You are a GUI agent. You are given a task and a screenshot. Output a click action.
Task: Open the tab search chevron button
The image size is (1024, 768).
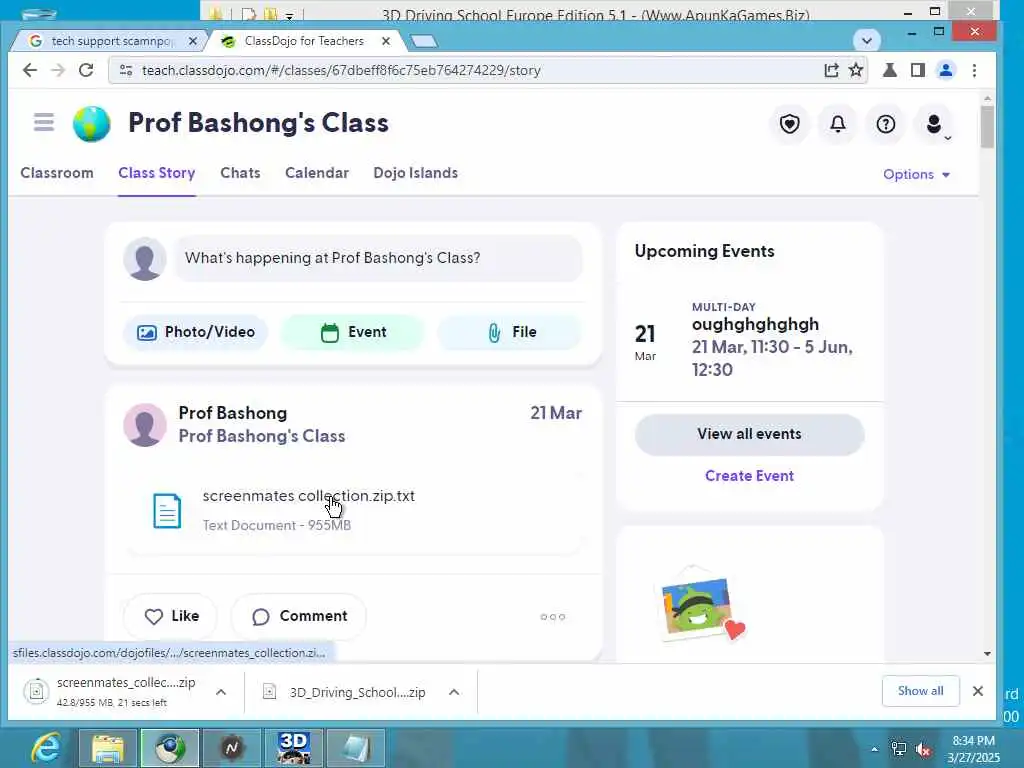[x=867, y=40]
